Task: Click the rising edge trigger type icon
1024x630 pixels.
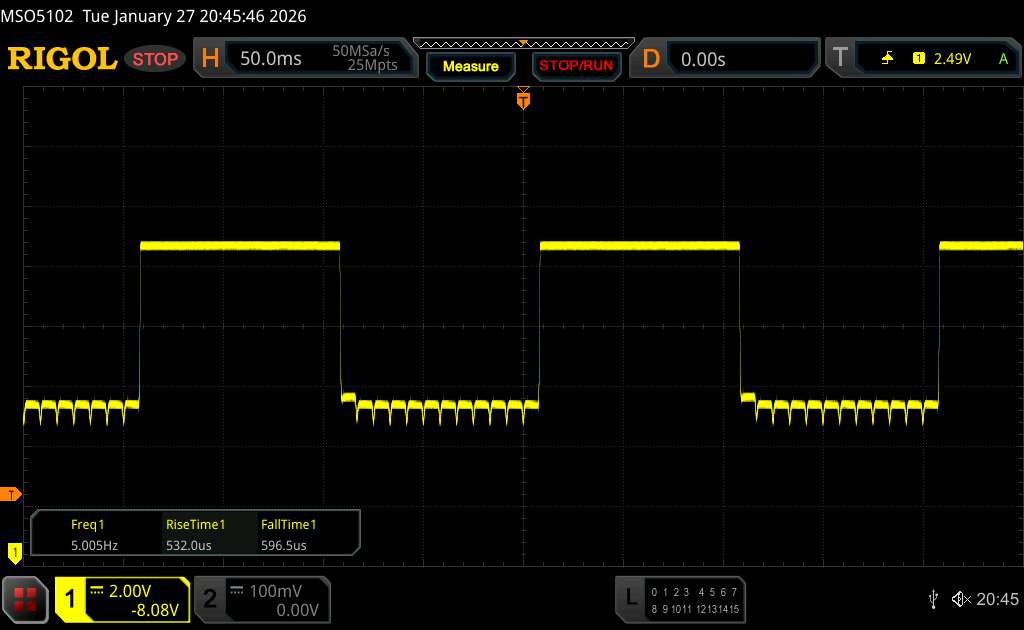Action: click(887, 59)
